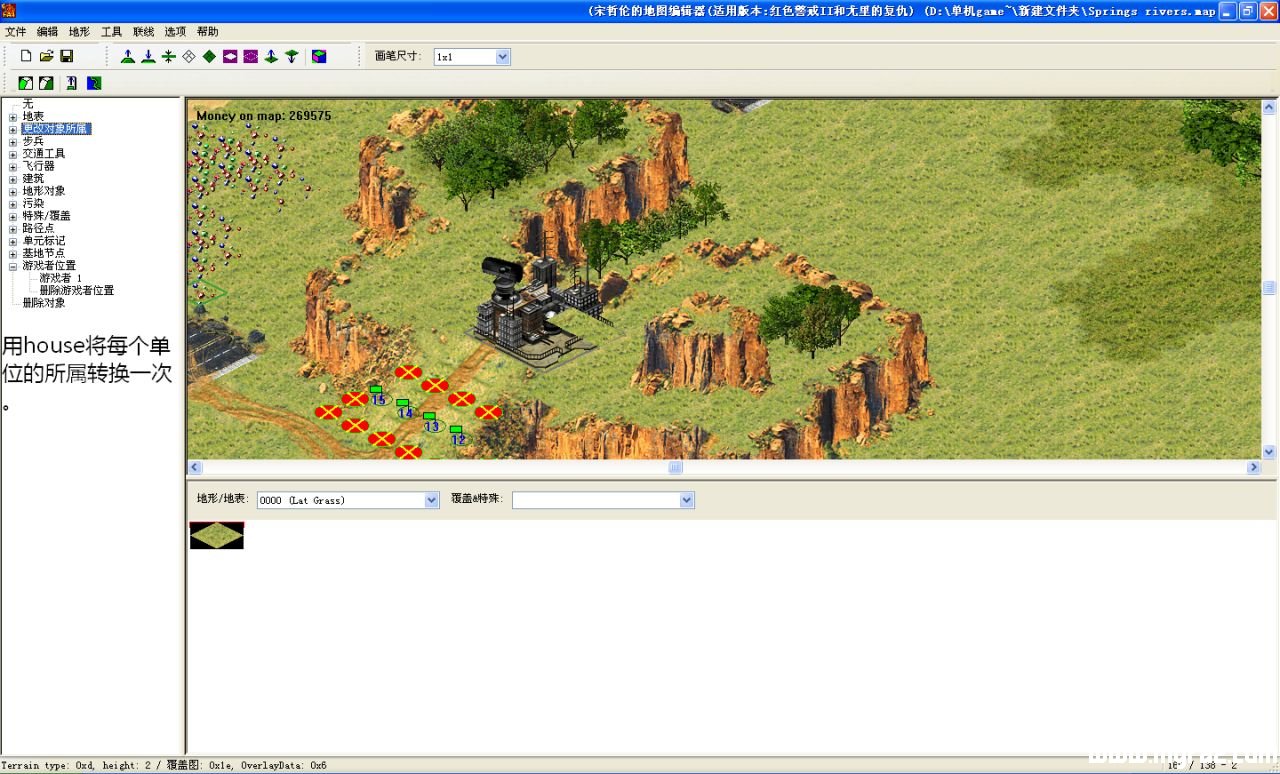Expand the 交通工具 tree node
Viewport: 1280px width, 774px height.
pos(13,154)
